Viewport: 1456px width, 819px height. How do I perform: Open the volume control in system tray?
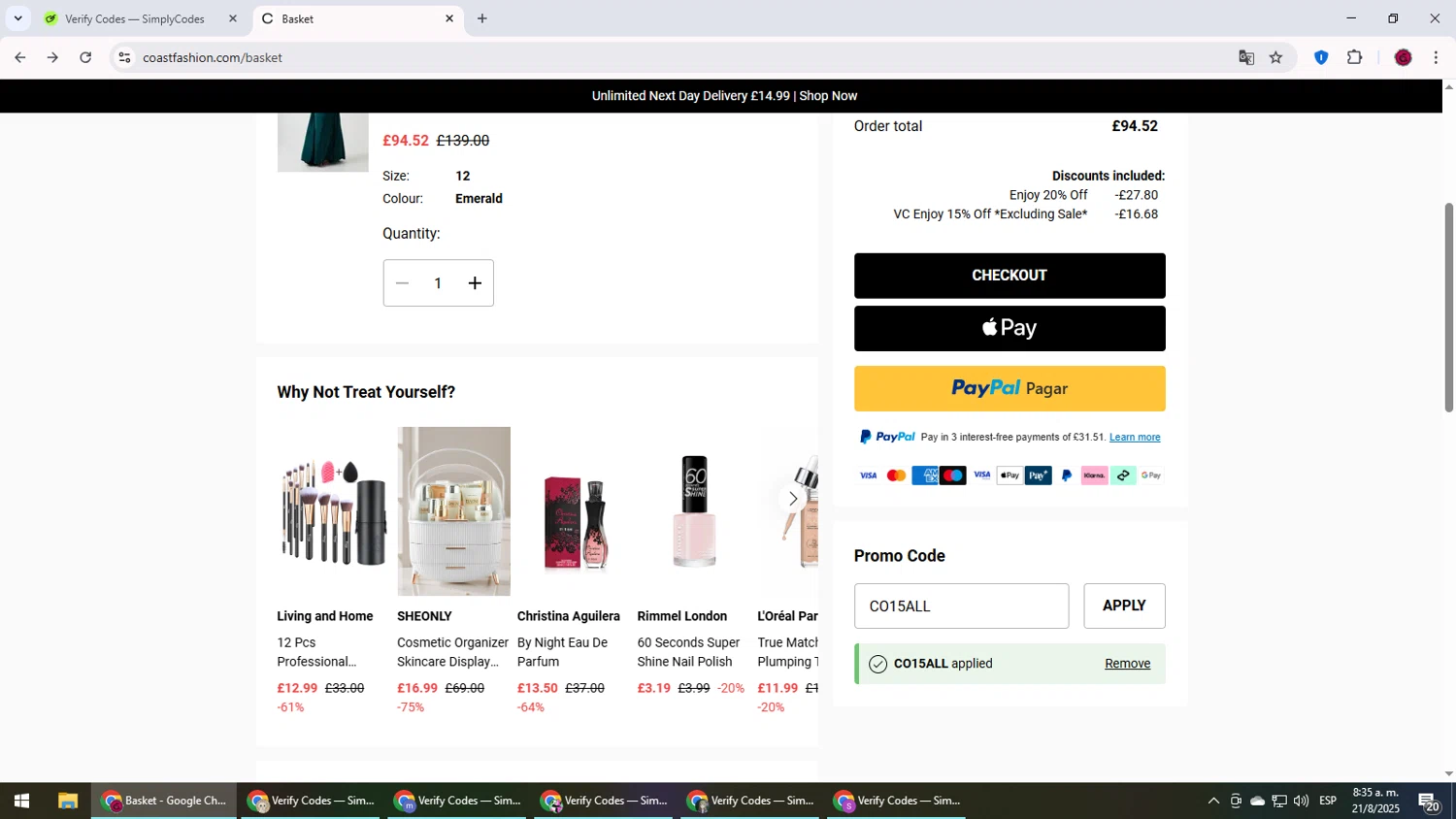[x=1302, y=801]
